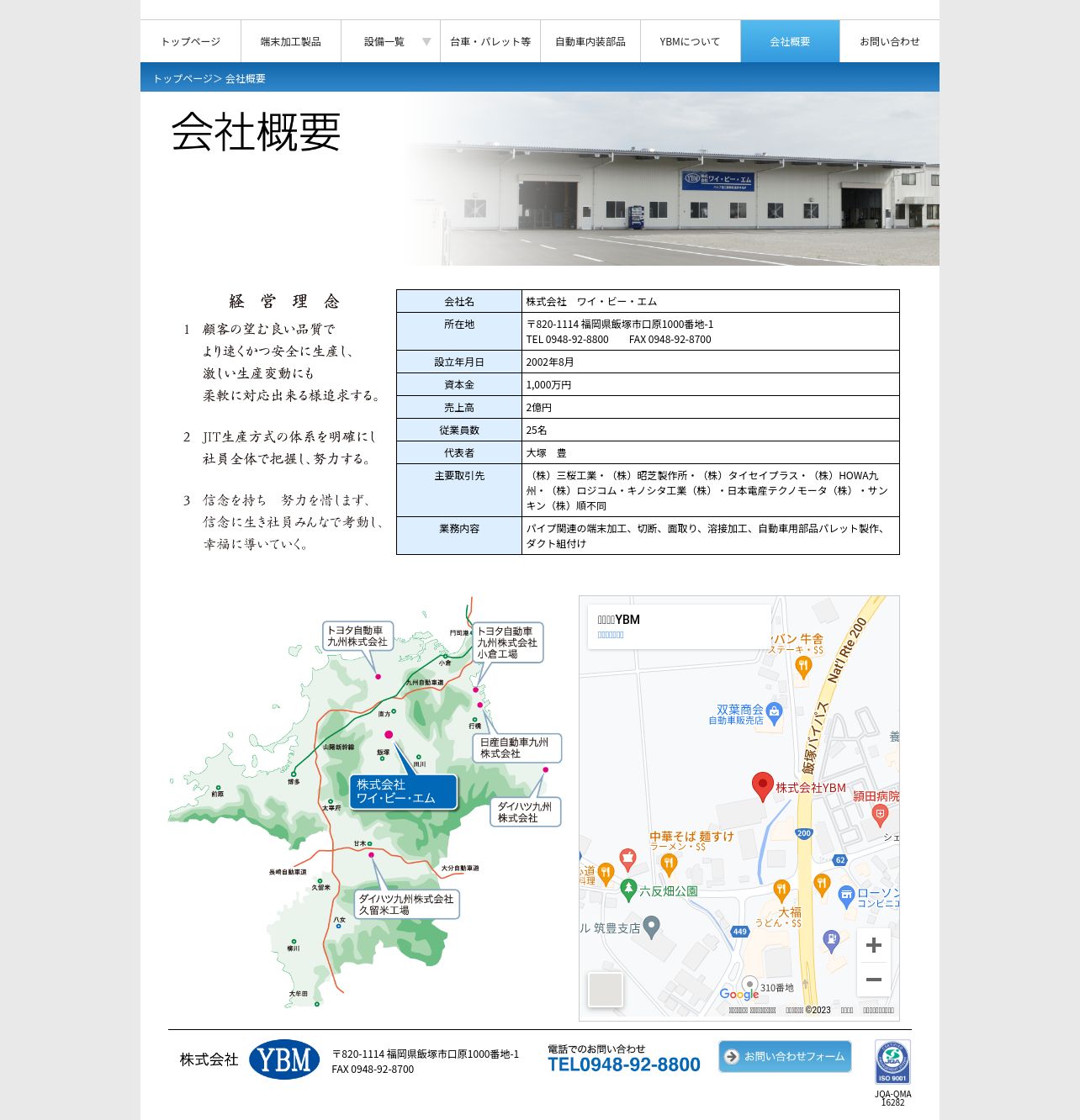Zoom out on the Google map
This screenshot has height=1120, width=1080.
point(874,980)
